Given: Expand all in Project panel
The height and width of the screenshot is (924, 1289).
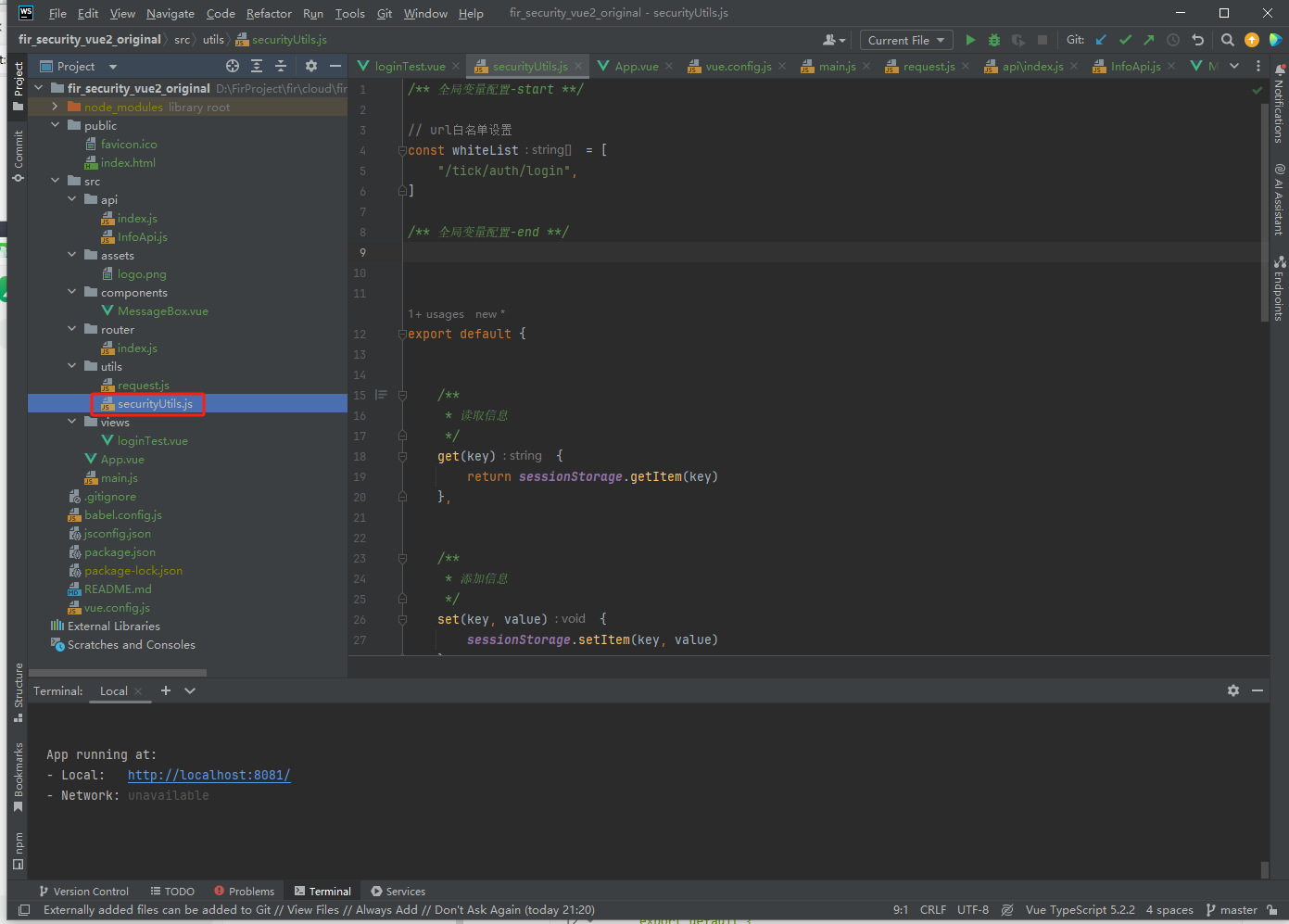Looking at the screenshot, I should (x=257, y=66).
